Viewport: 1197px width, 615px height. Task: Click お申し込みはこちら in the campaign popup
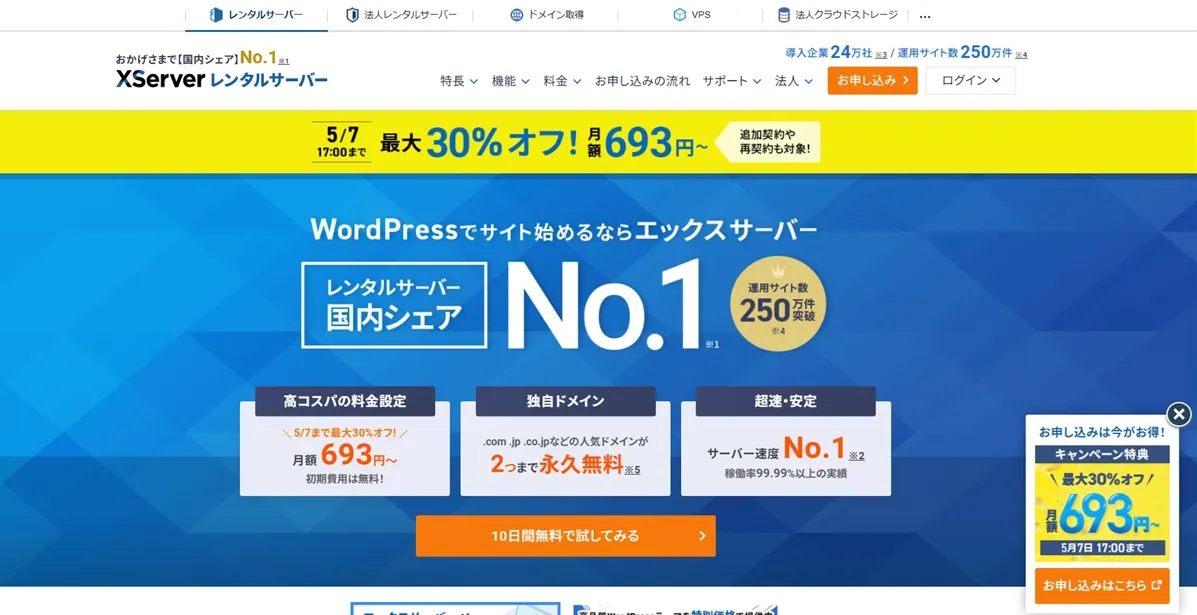[x=1103, y=587]
